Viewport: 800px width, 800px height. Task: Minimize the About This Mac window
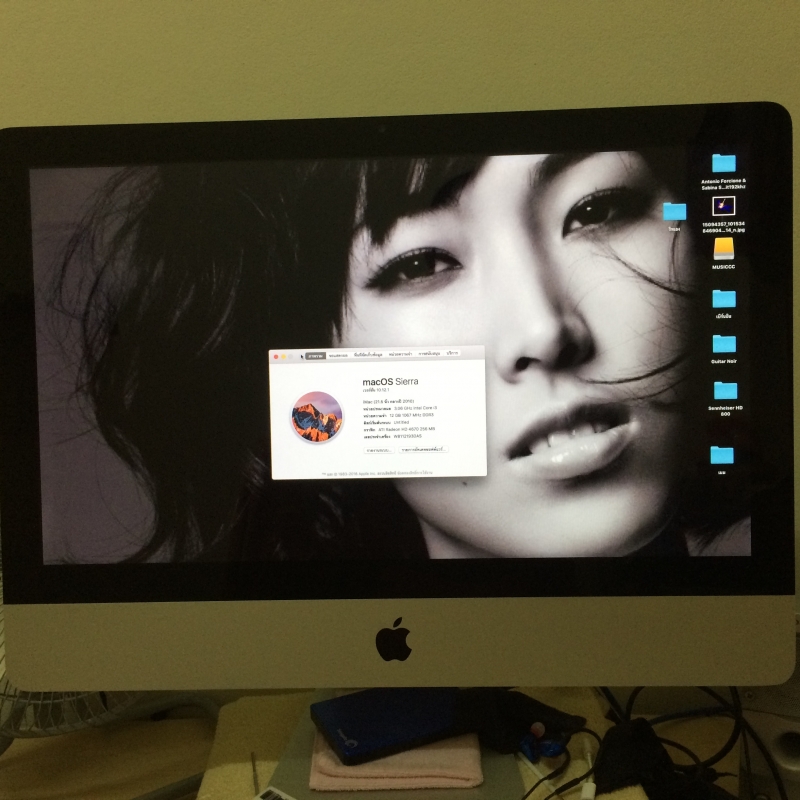pos(284,355)
